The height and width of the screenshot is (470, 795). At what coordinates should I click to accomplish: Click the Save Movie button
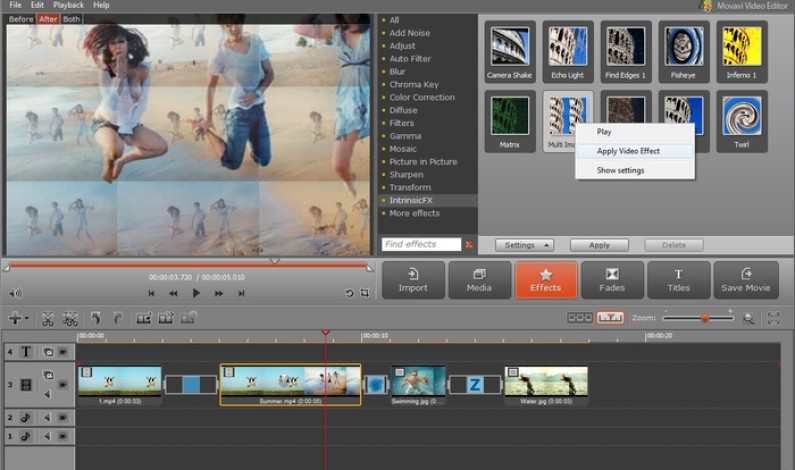point(745,280)
